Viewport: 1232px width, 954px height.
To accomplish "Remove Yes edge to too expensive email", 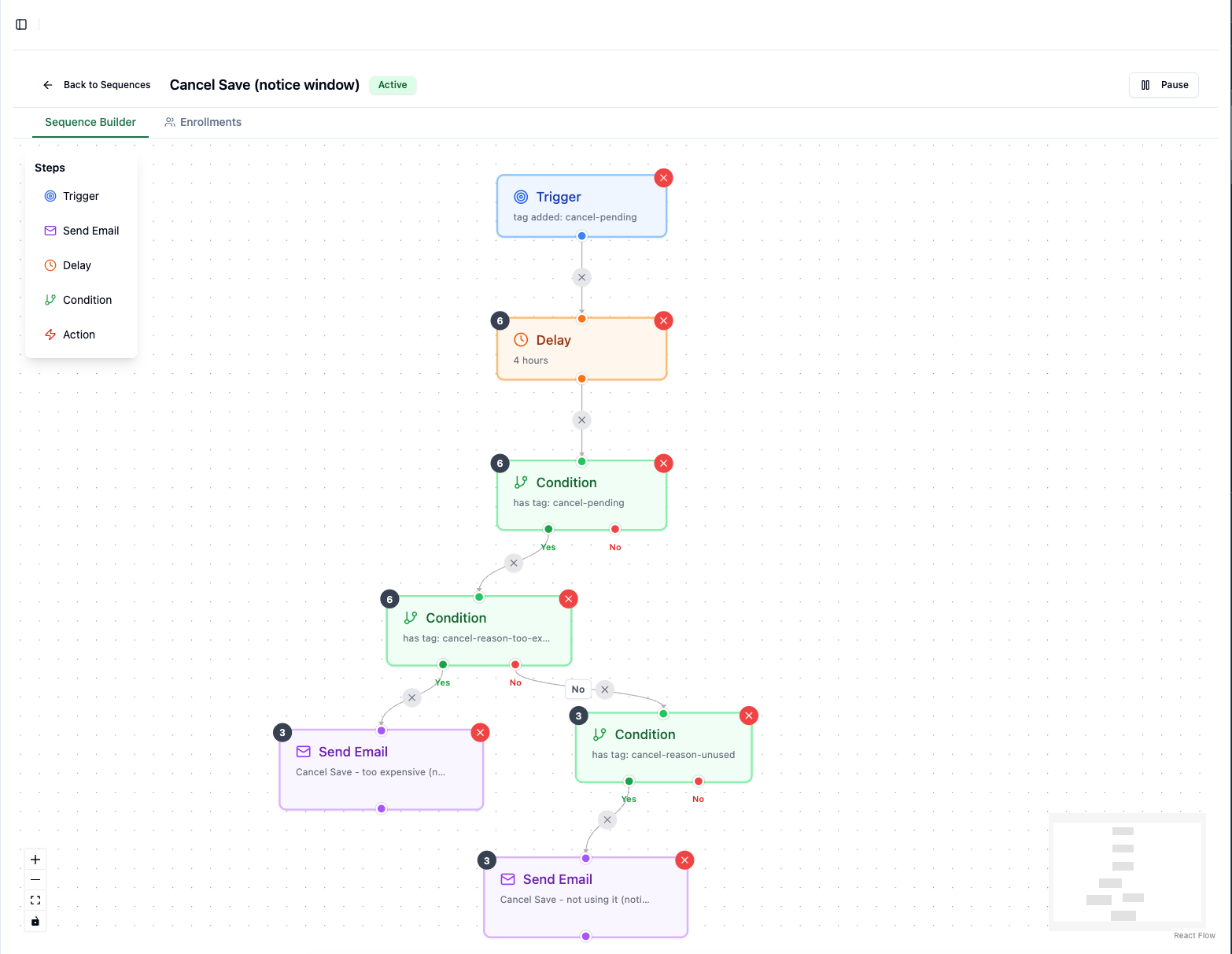I will click(x=411, y=697).
